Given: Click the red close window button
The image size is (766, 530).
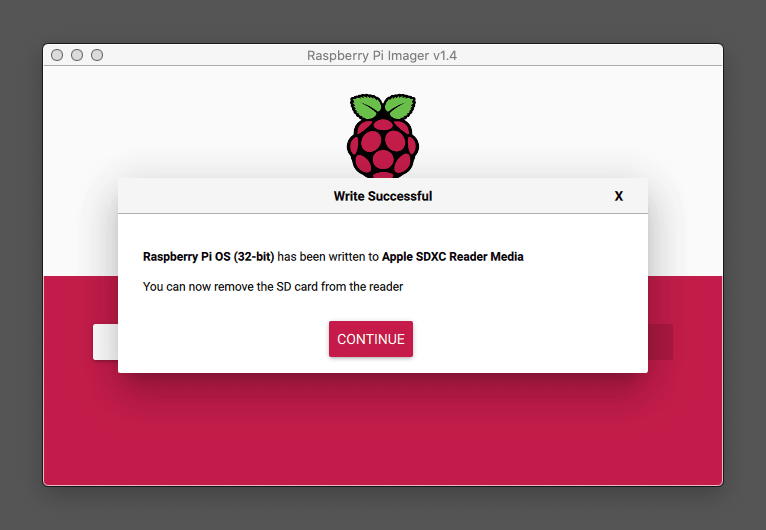Looking at the screenshot, I should [x=57, y=55].
